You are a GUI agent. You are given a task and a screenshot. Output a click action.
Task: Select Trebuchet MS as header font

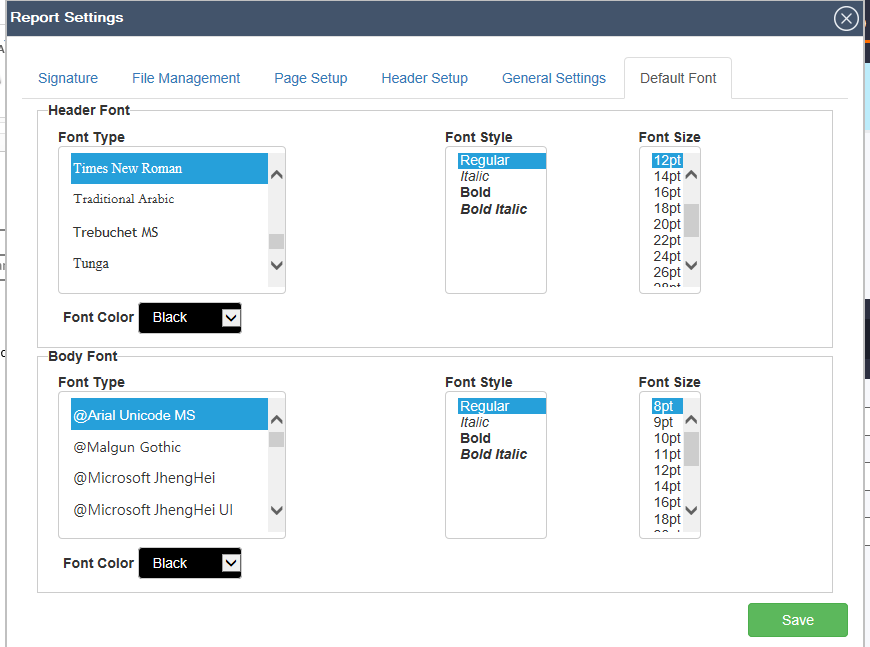[x=116, y=232]
